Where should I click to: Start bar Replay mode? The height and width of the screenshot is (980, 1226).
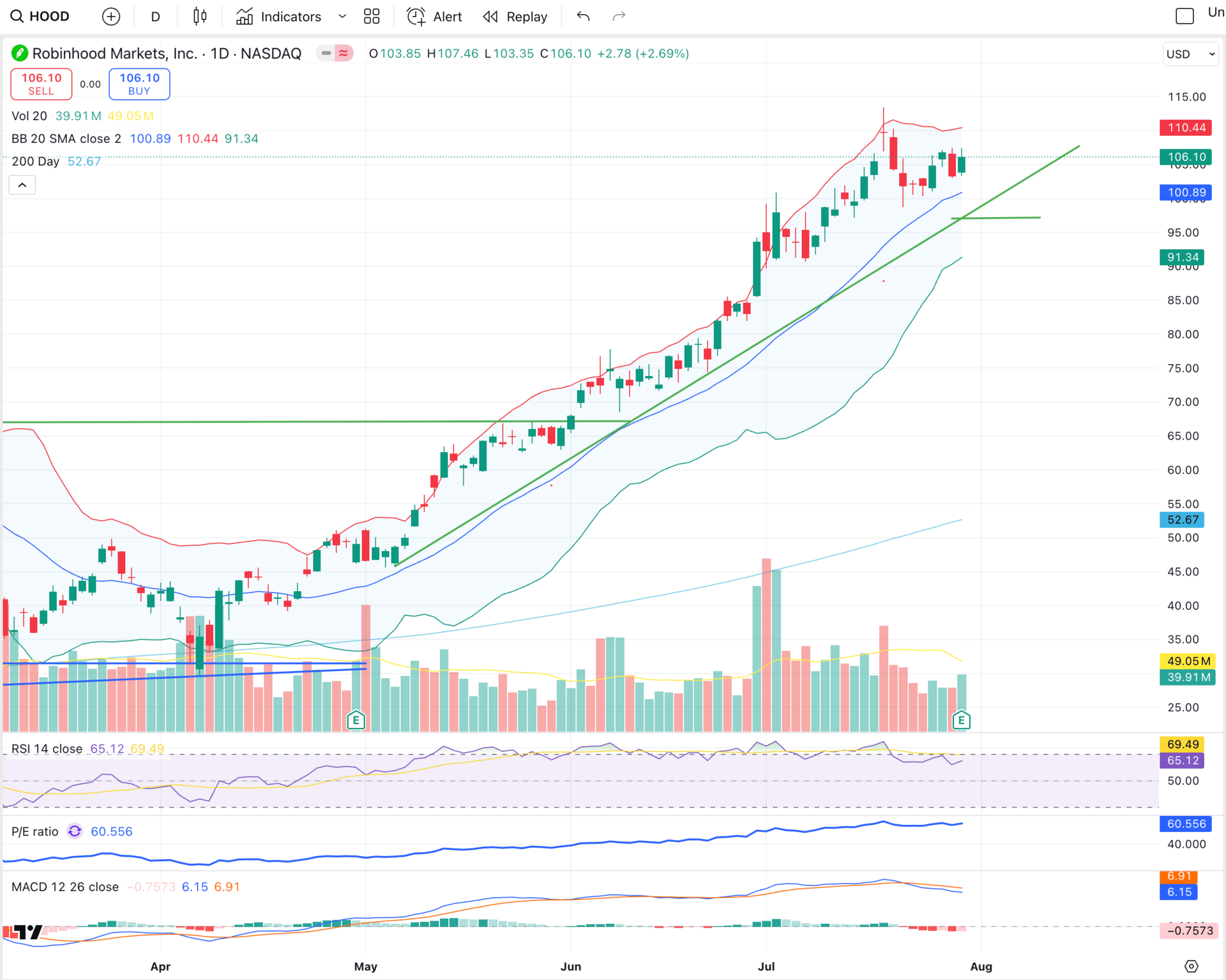pyautogui.click(x=515, y=17)
